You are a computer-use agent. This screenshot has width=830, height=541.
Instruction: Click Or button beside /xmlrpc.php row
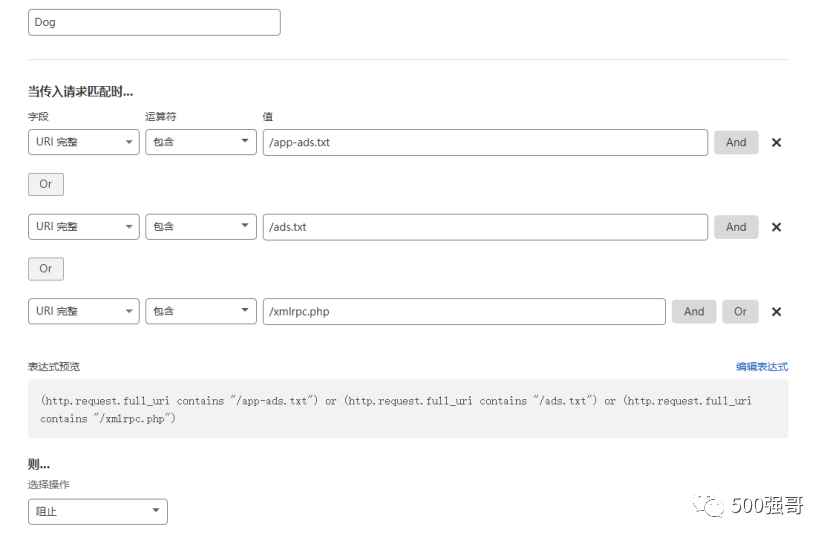pos(740,312)
